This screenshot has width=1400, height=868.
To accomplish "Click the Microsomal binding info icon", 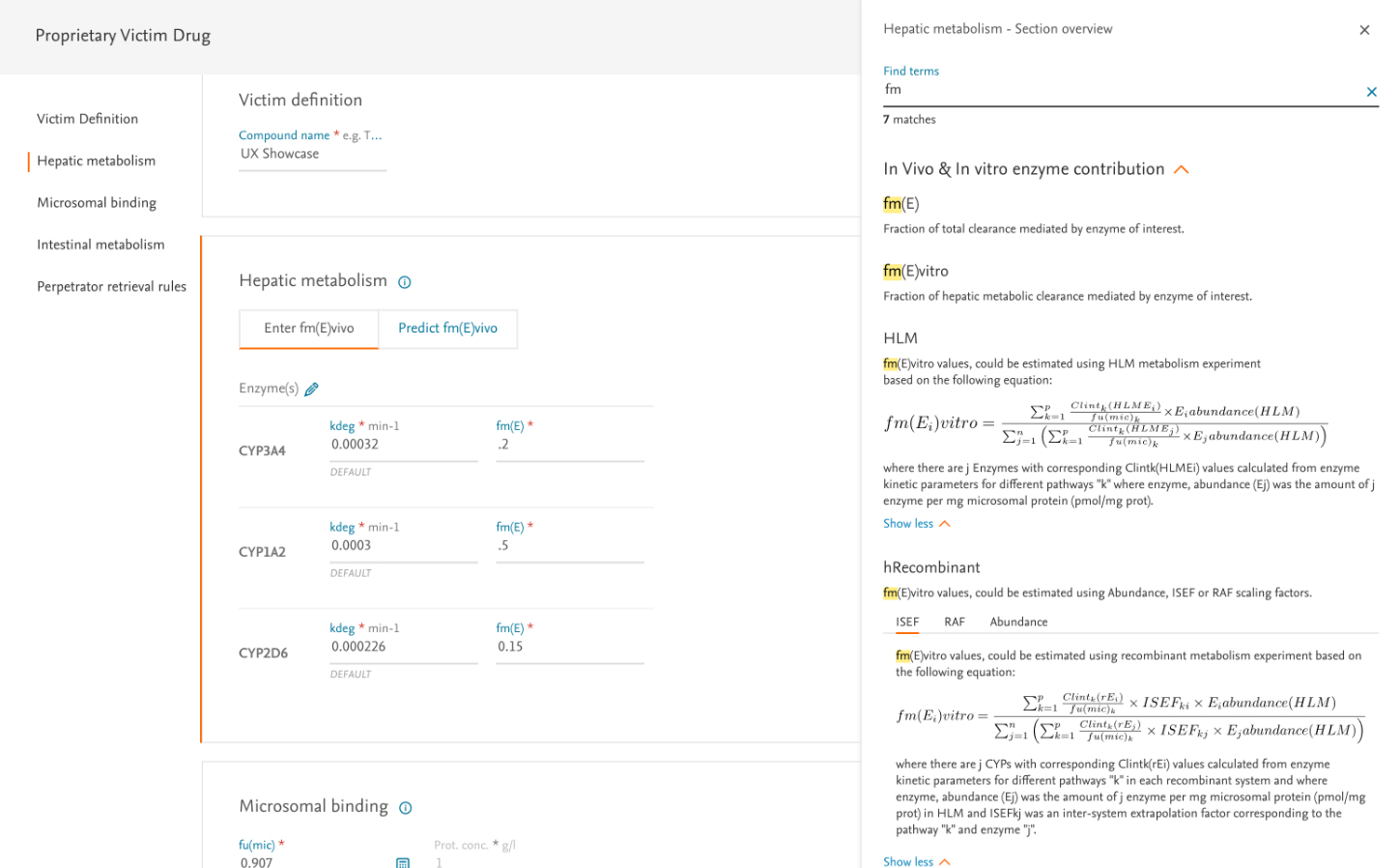I will [406, 808].
